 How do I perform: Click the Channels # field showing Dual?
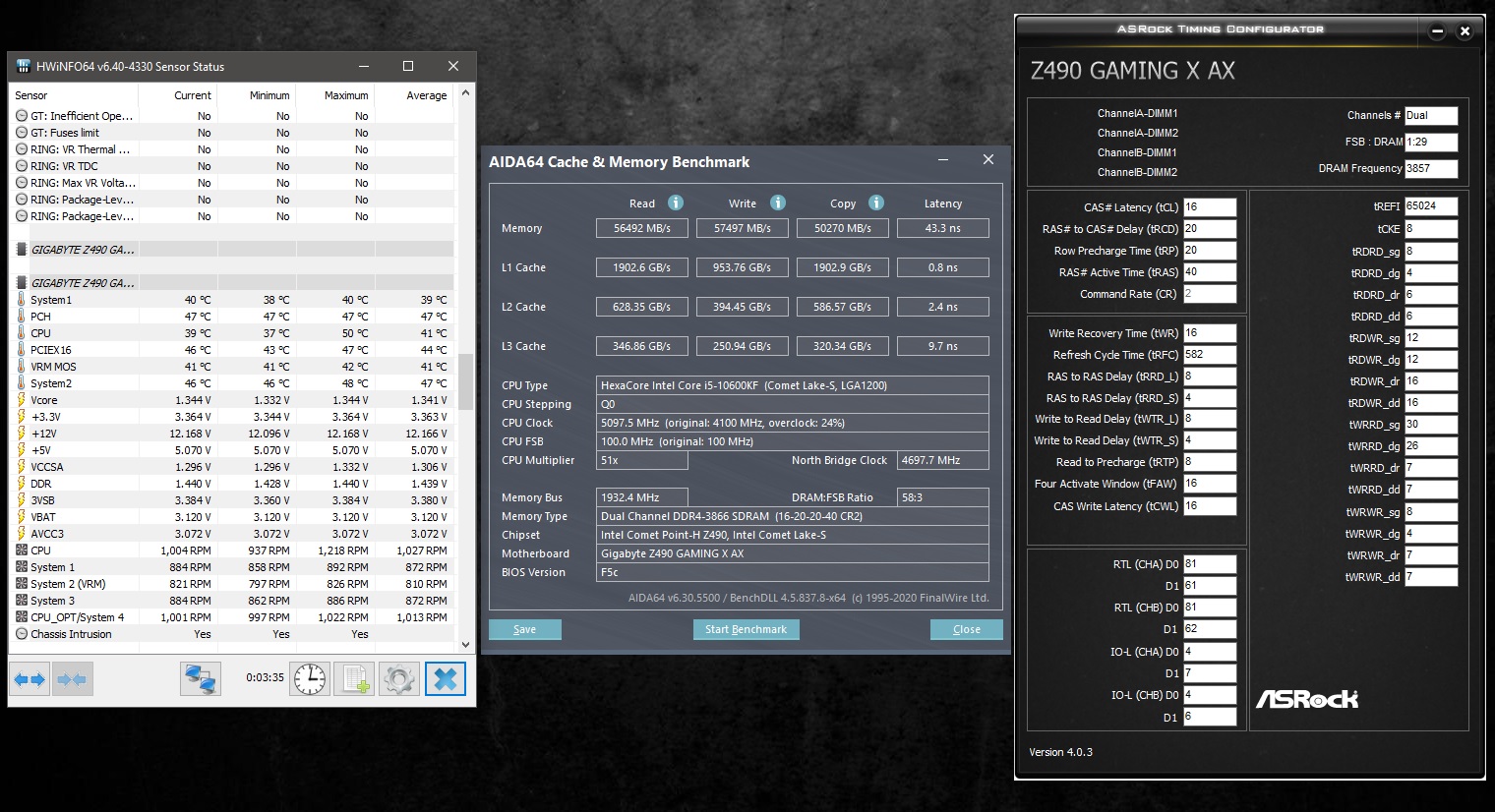coord(1431,116)
